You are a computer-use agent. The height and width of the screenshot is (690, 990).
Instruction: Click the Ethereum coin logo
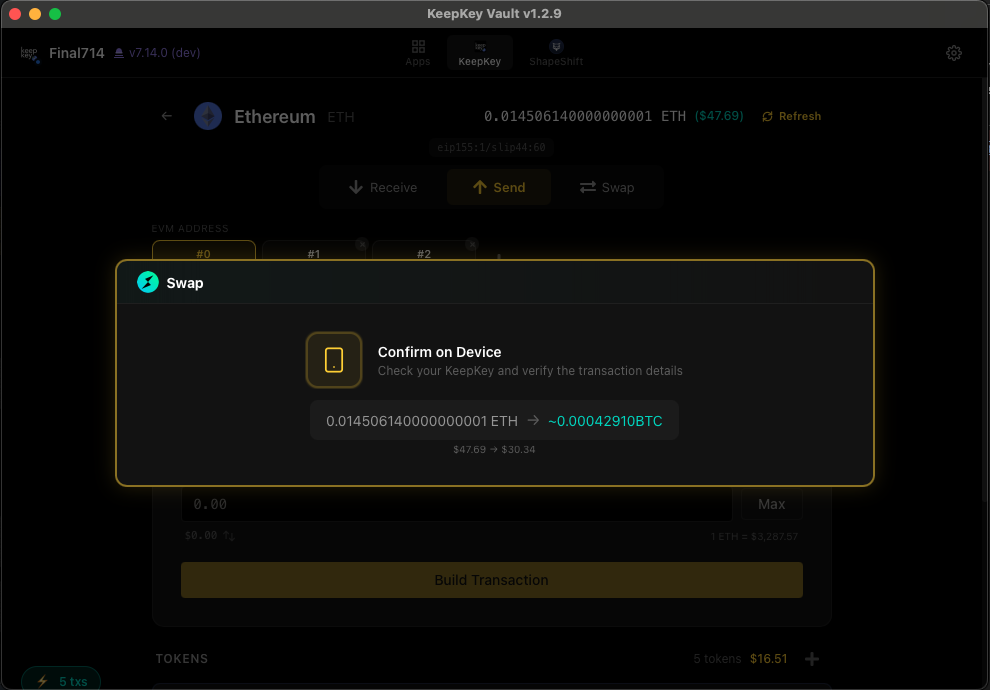coord(208,116)
